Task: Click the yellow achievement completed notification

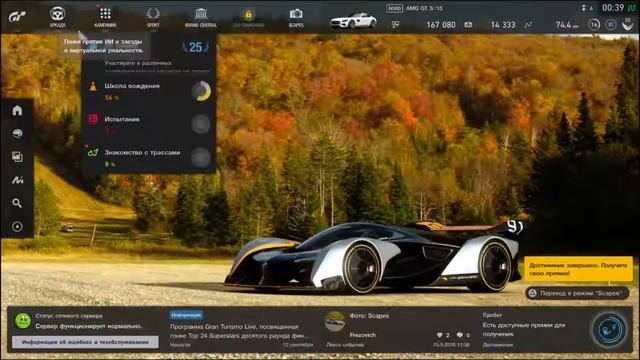Action: pyautogui.click(x=578, y=269)
